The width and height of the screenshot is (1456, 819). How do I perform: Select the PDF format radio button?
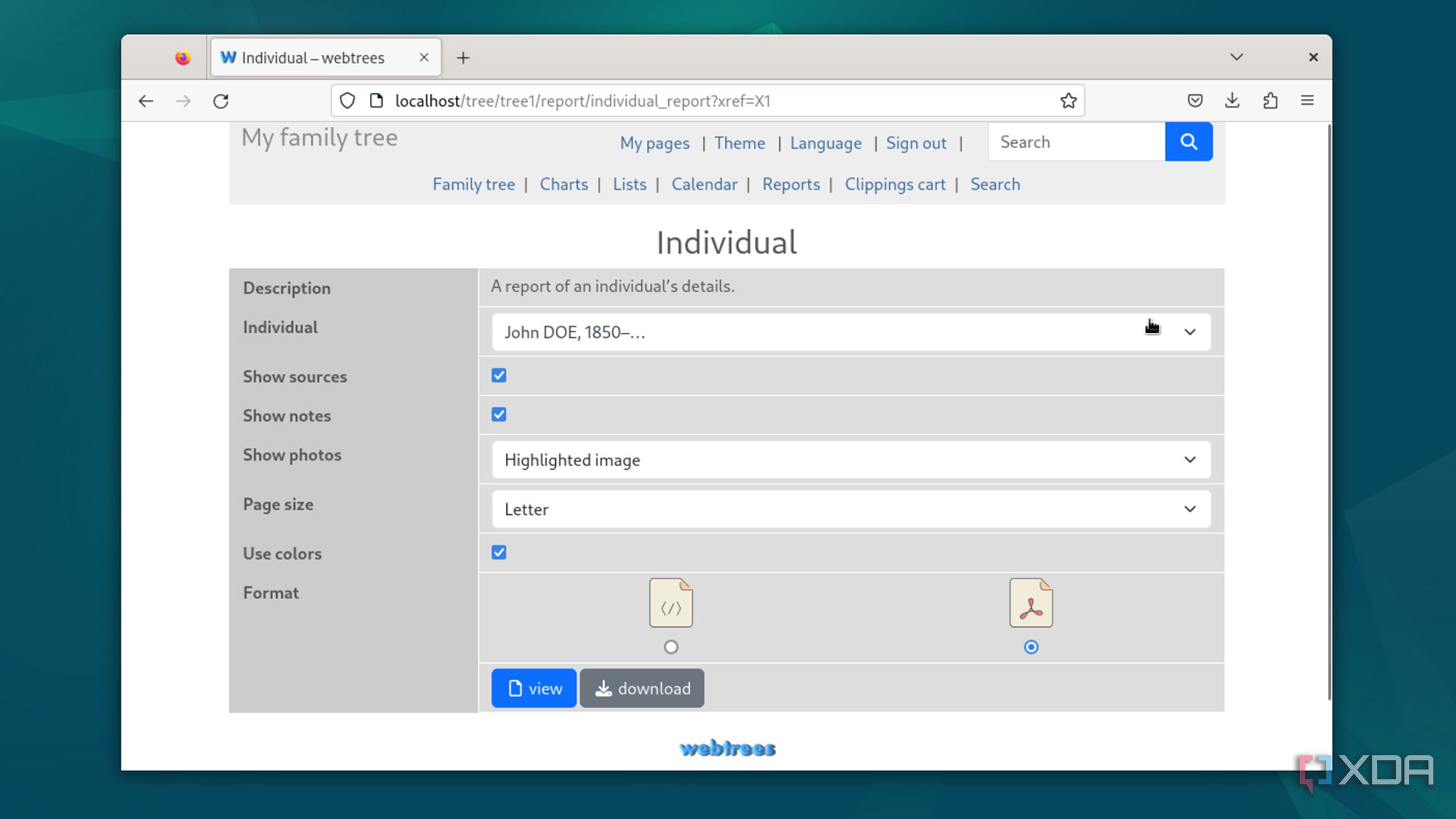[1031, 647]
